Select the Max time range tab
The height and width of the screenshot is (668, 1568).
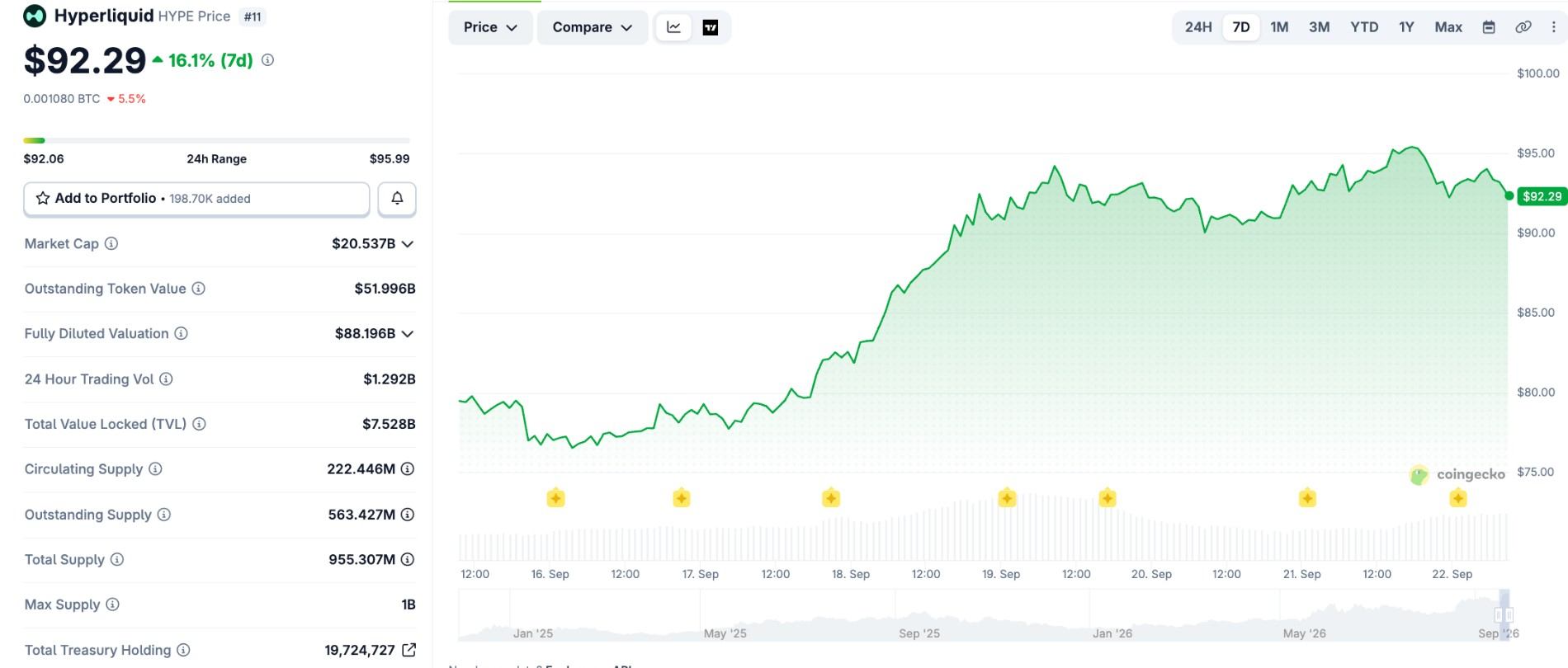tap(1448, 27)
